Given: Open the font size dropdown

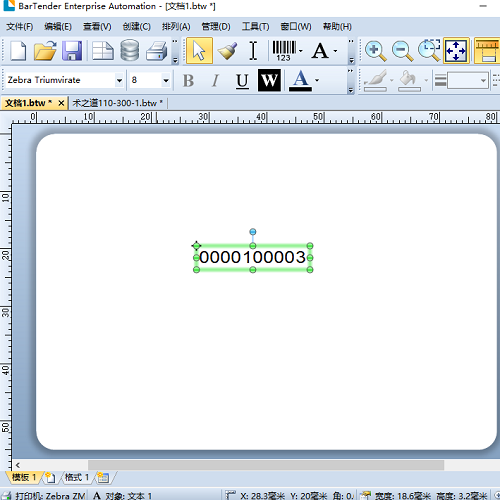Looking at the screenshot, I should [166, 80].
